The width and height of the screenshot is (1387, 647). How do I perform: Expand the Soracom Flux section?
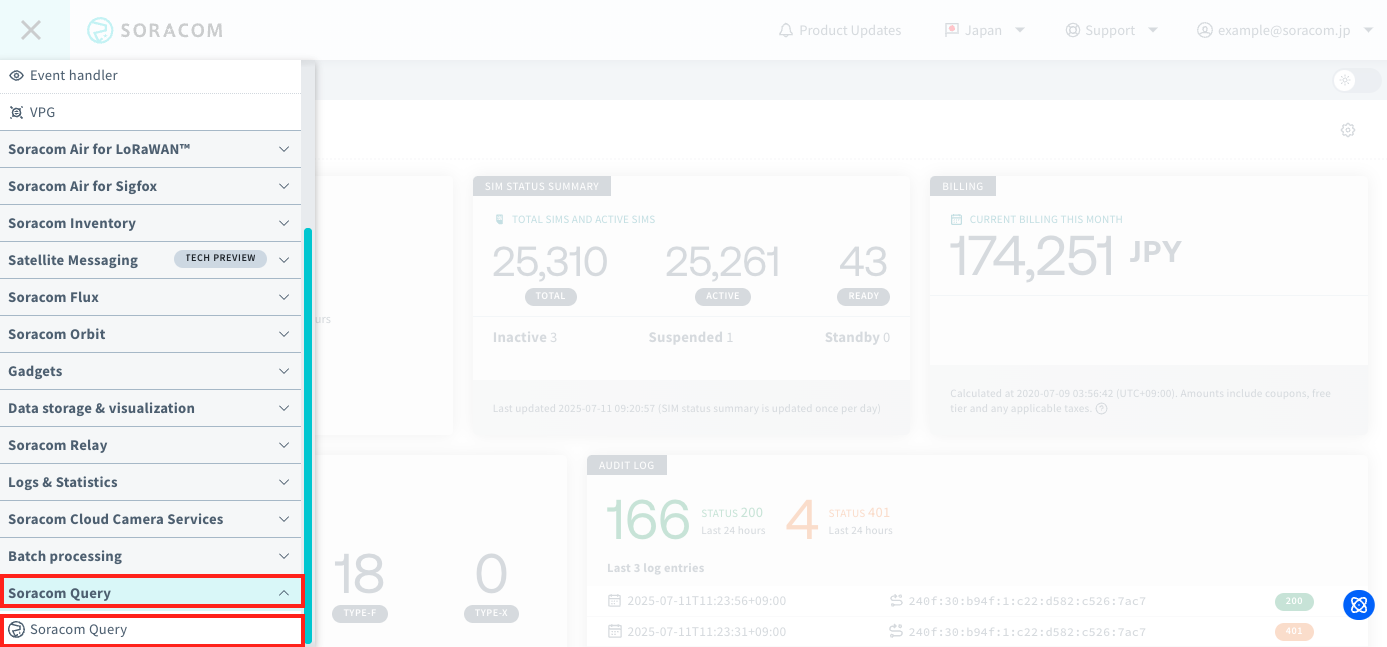click(150, 297)
